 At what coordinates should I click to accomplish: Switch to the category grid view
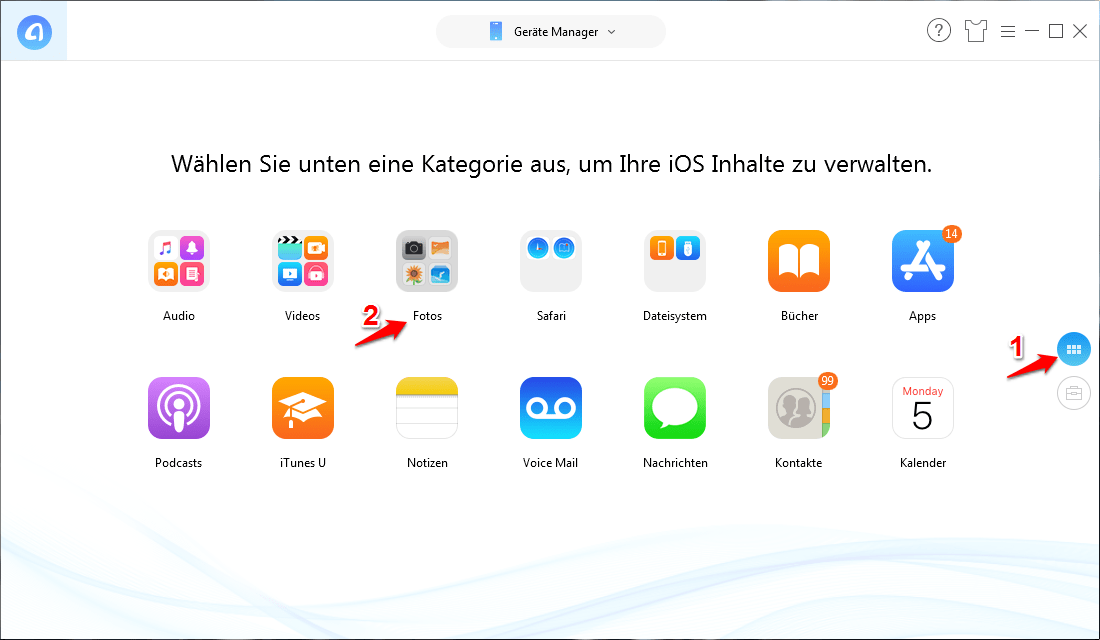pos(1074,349)
